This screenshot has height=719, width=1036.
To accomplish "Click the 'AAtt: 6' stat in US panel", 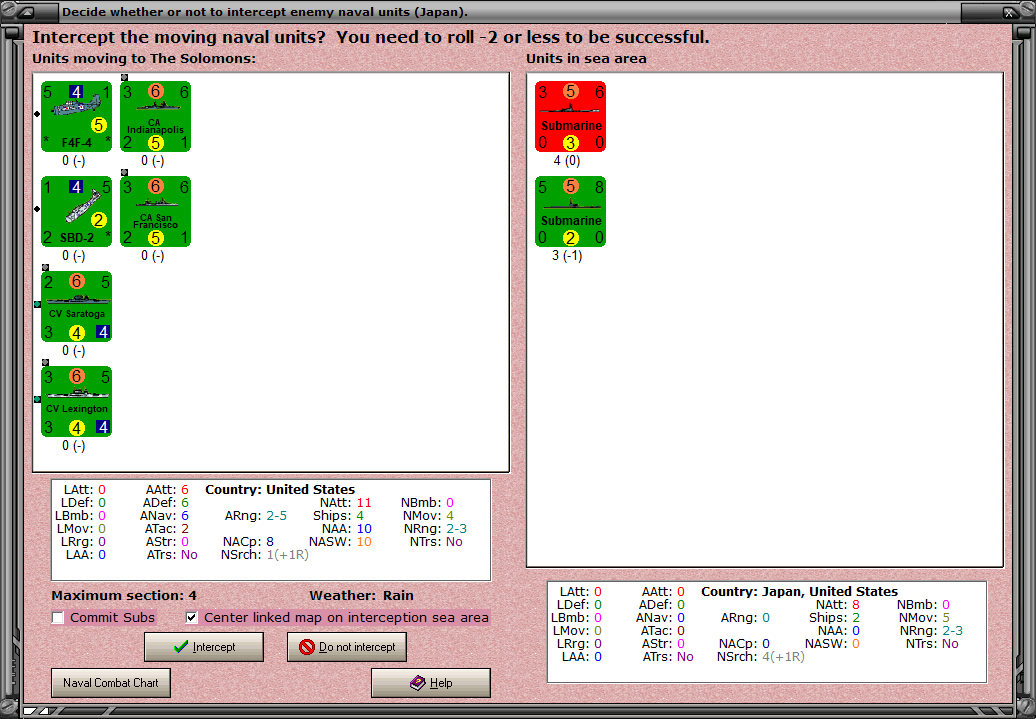I will 167,490.
